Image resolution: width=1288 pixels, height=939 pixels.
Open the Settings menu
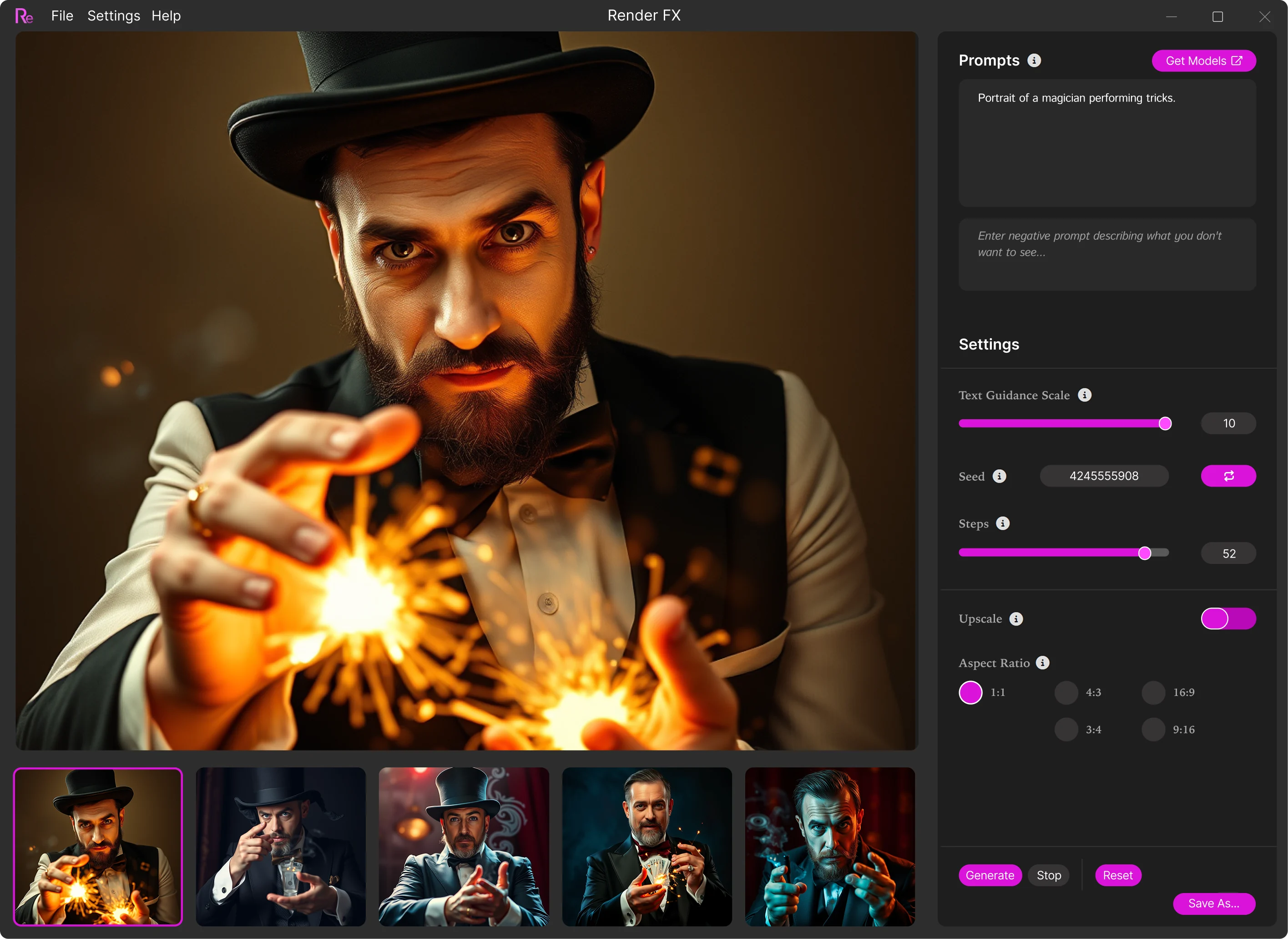114,16
